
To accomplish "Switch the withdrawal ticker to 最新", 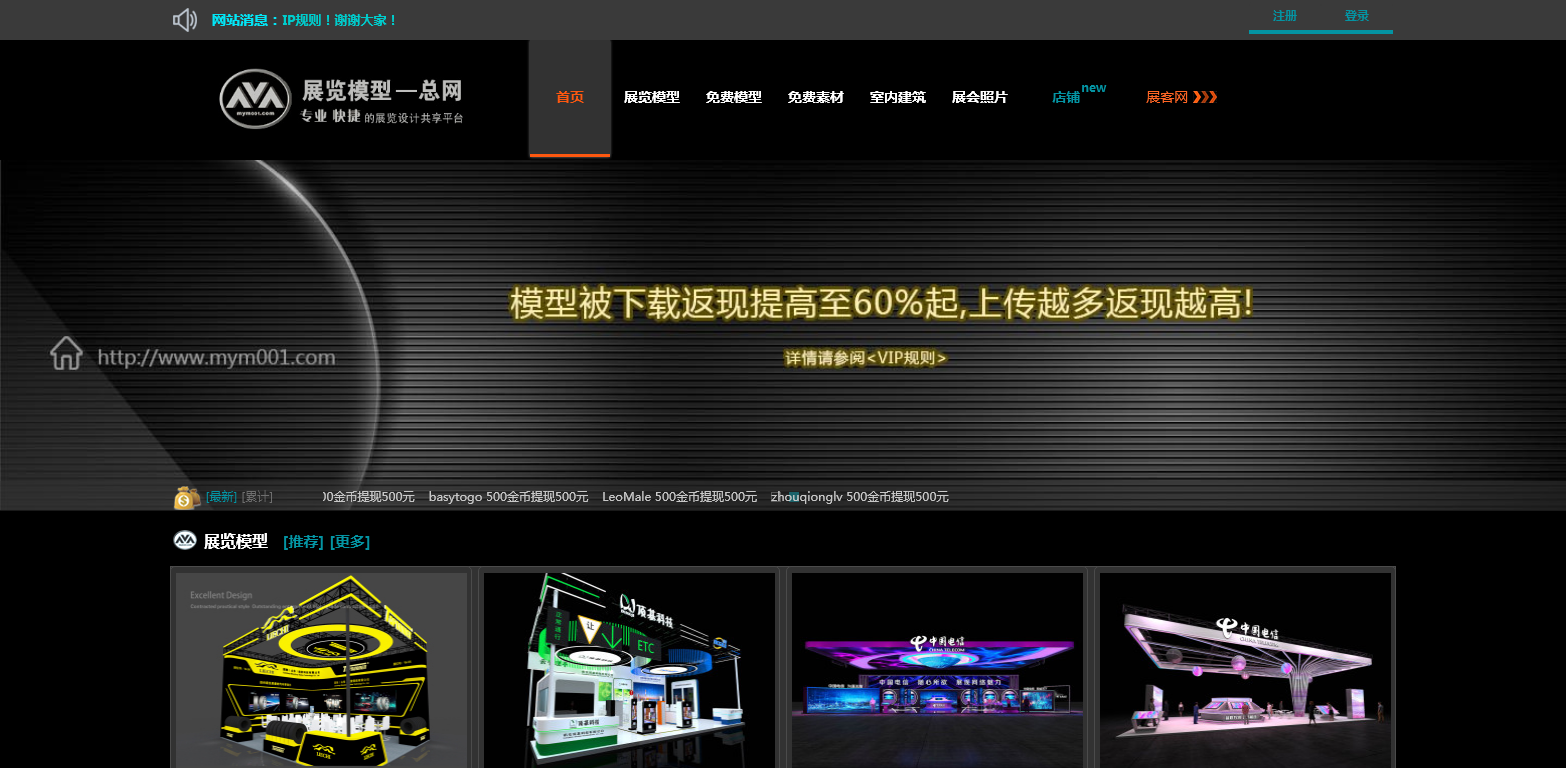I will [220, 495].
